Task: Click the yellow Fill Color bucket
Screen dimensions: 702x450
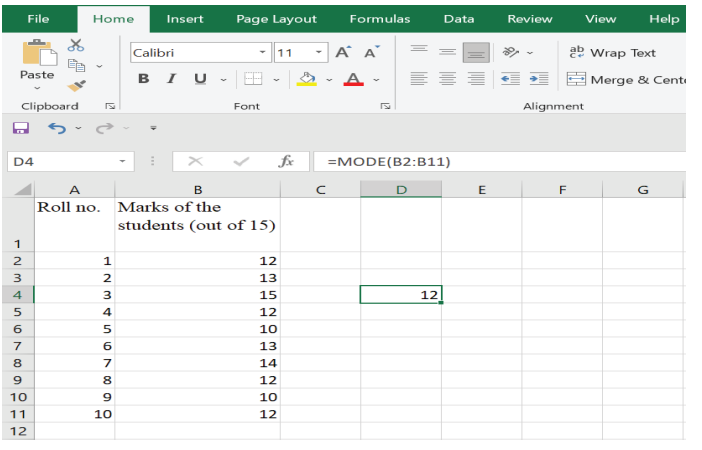Action: pos(308,79)
